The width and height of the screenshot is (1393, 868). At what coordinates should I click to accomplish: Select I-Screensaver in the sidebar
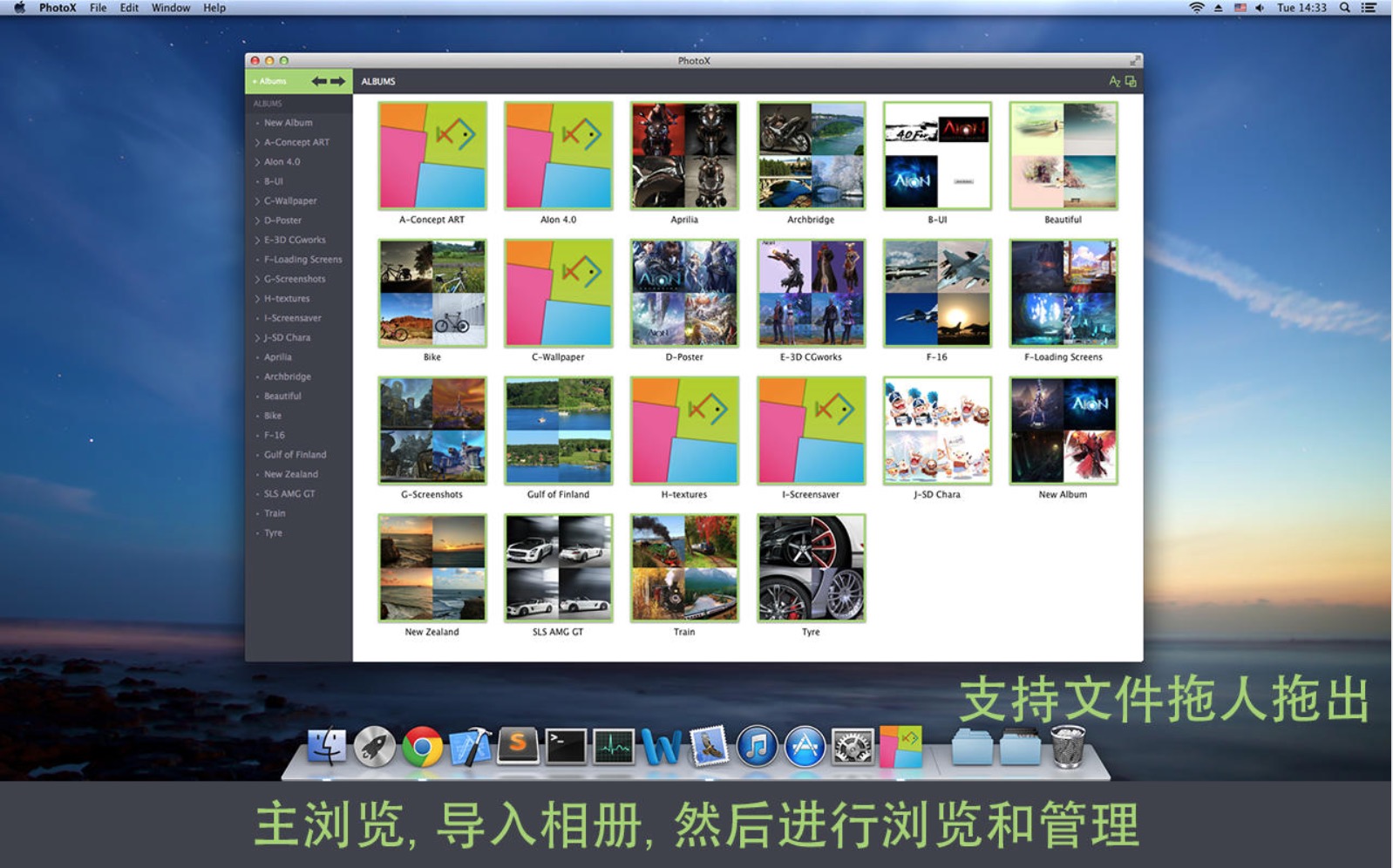(293, 318)
